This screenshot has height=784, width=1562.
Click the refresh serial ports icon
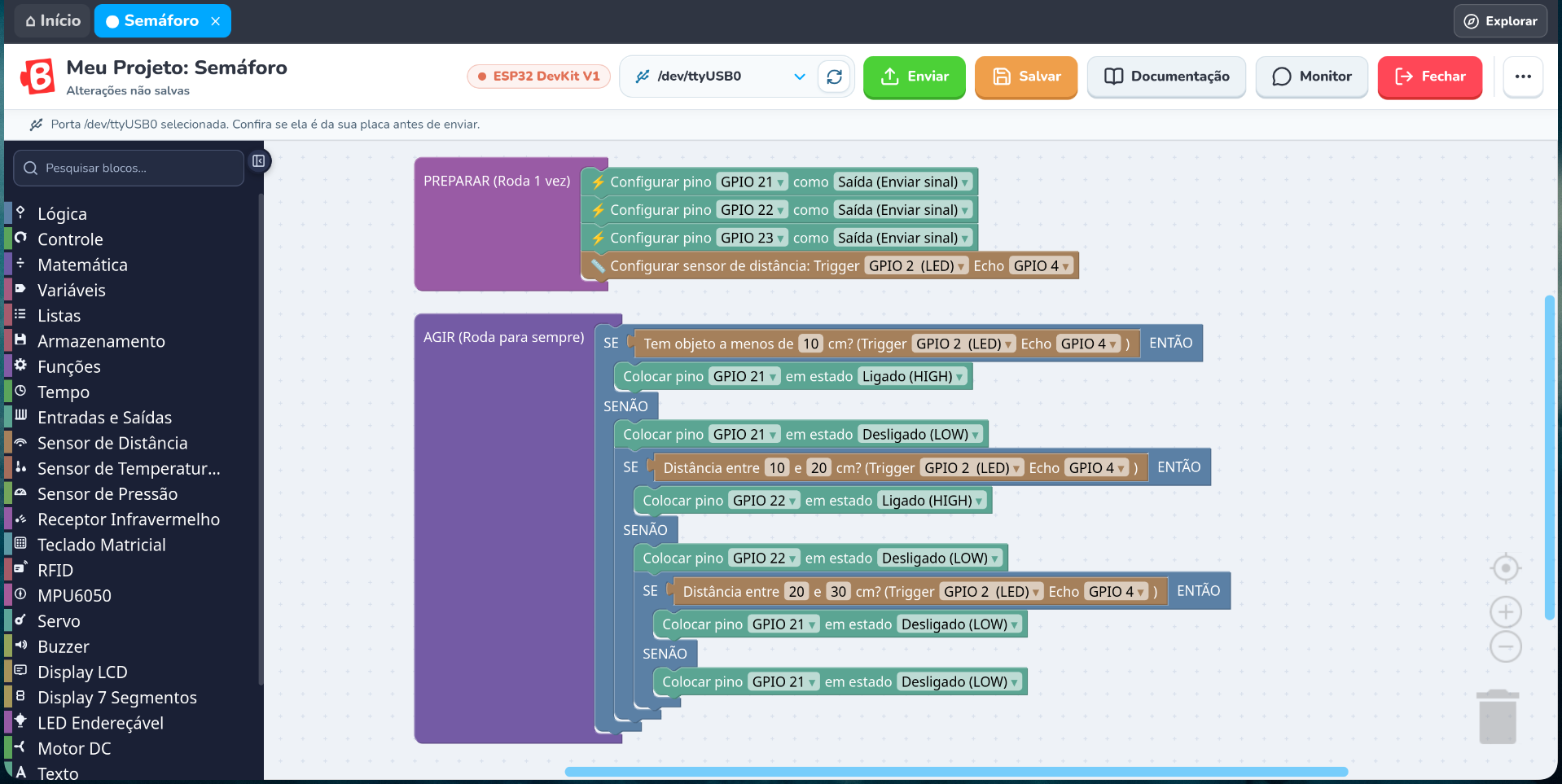(x=834, y=77)
